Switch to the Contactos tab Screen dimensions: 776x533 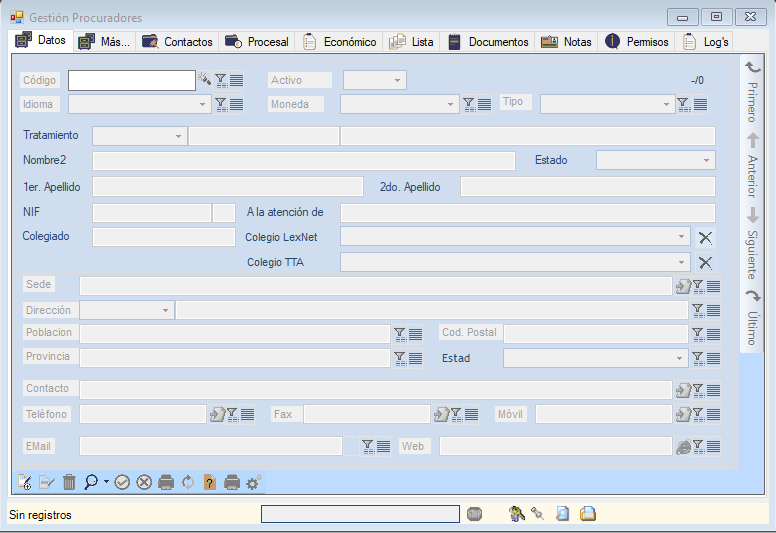(x=178, y=42)
